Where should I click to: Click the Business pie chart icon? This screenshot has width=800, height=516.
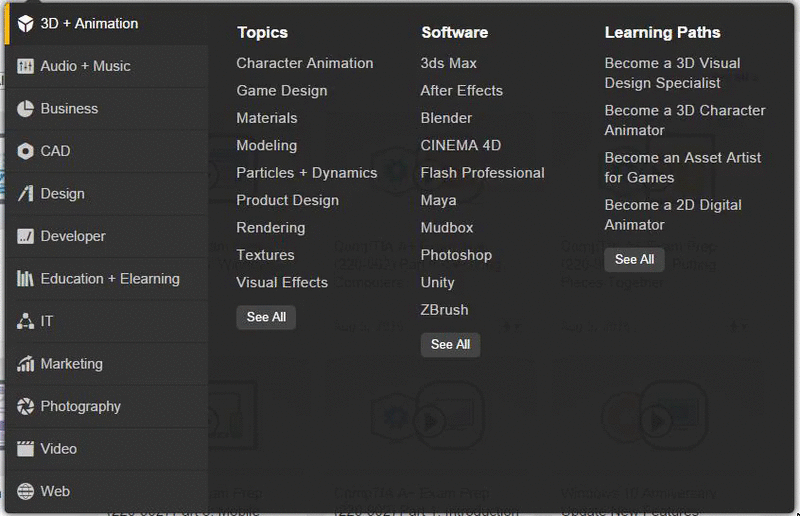[x=26, y=109]
